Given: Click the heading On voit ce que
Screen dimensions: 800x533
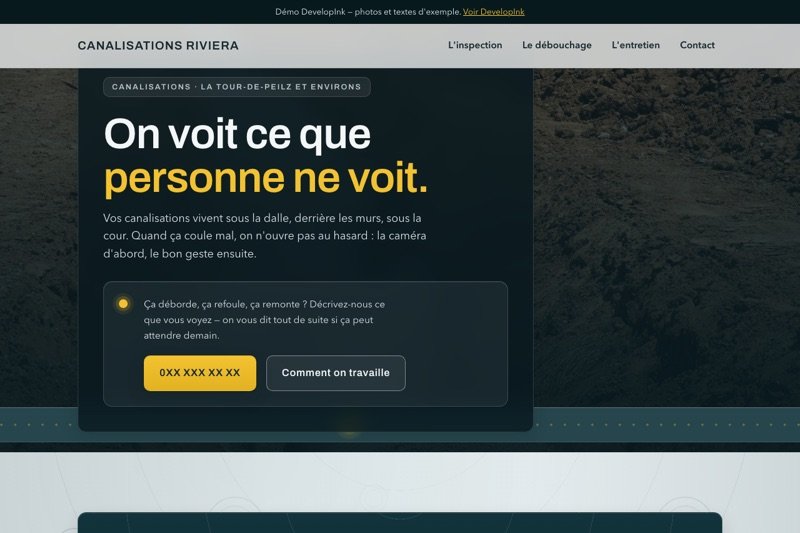Looking at the screenshot, I should coord(237,134).
